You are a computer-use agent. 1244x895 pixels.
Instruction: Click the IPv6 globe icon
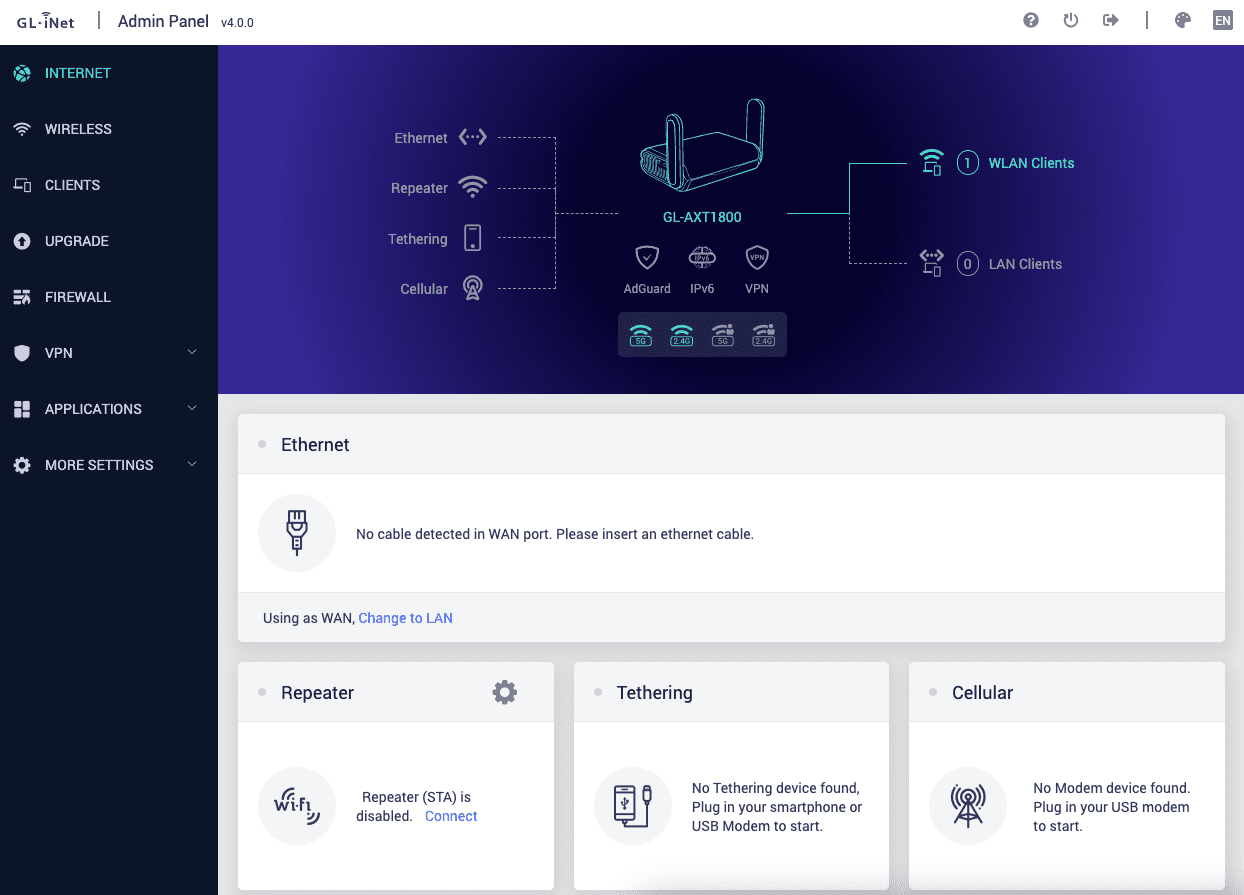(702, 258)
